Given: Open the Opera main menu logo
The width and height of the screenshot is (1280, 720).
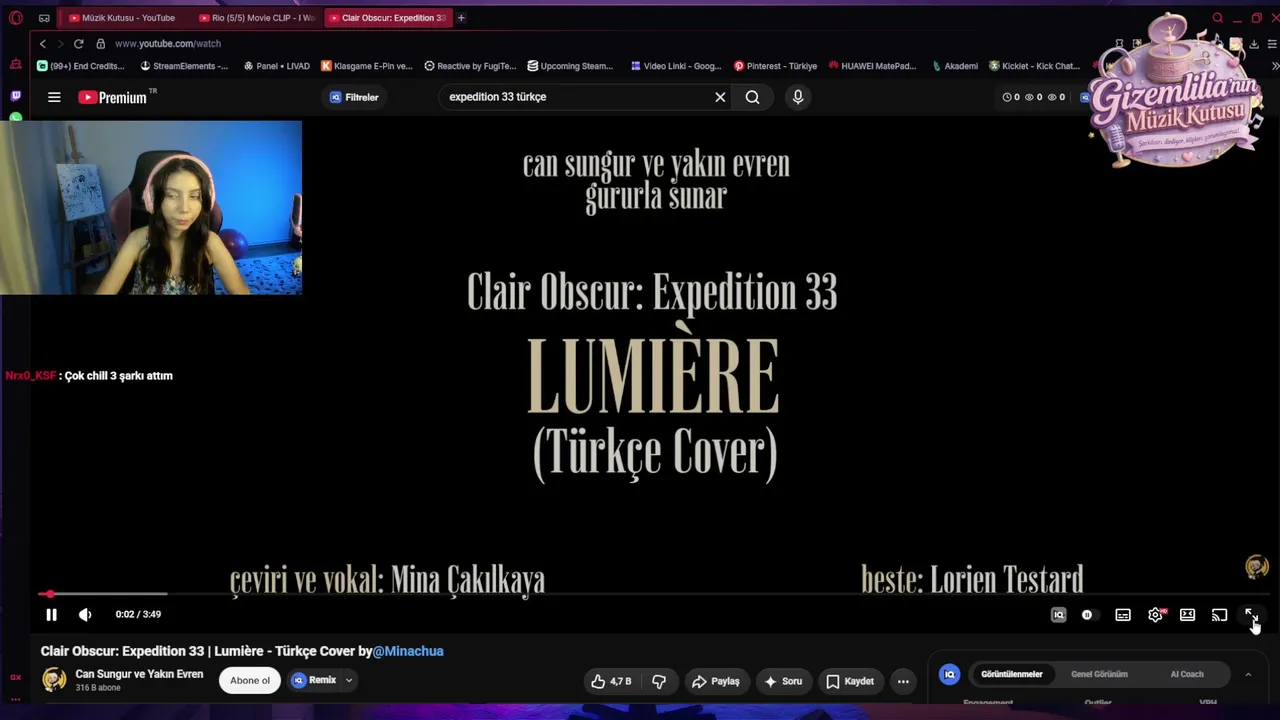Looking at the screenshot, I should click(15, 18).
